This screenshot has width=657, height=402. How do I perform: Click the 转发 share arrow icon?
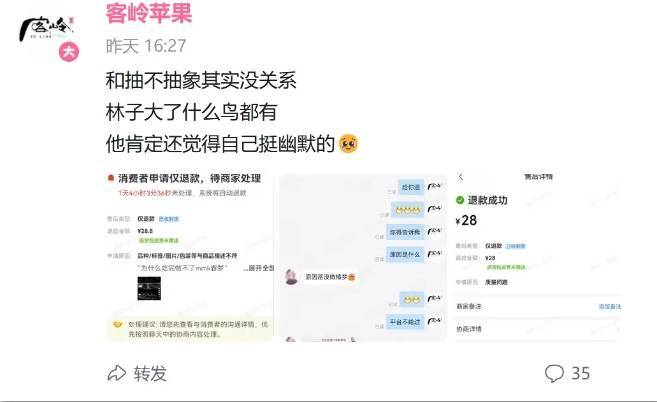[117, 373]
